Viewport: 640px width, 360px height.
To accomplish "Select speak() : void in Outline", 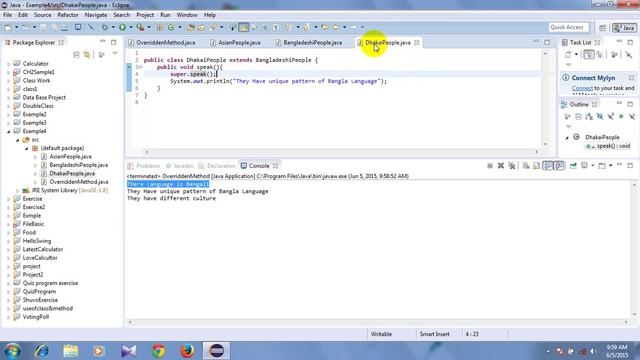I will [x=613, y=146].
